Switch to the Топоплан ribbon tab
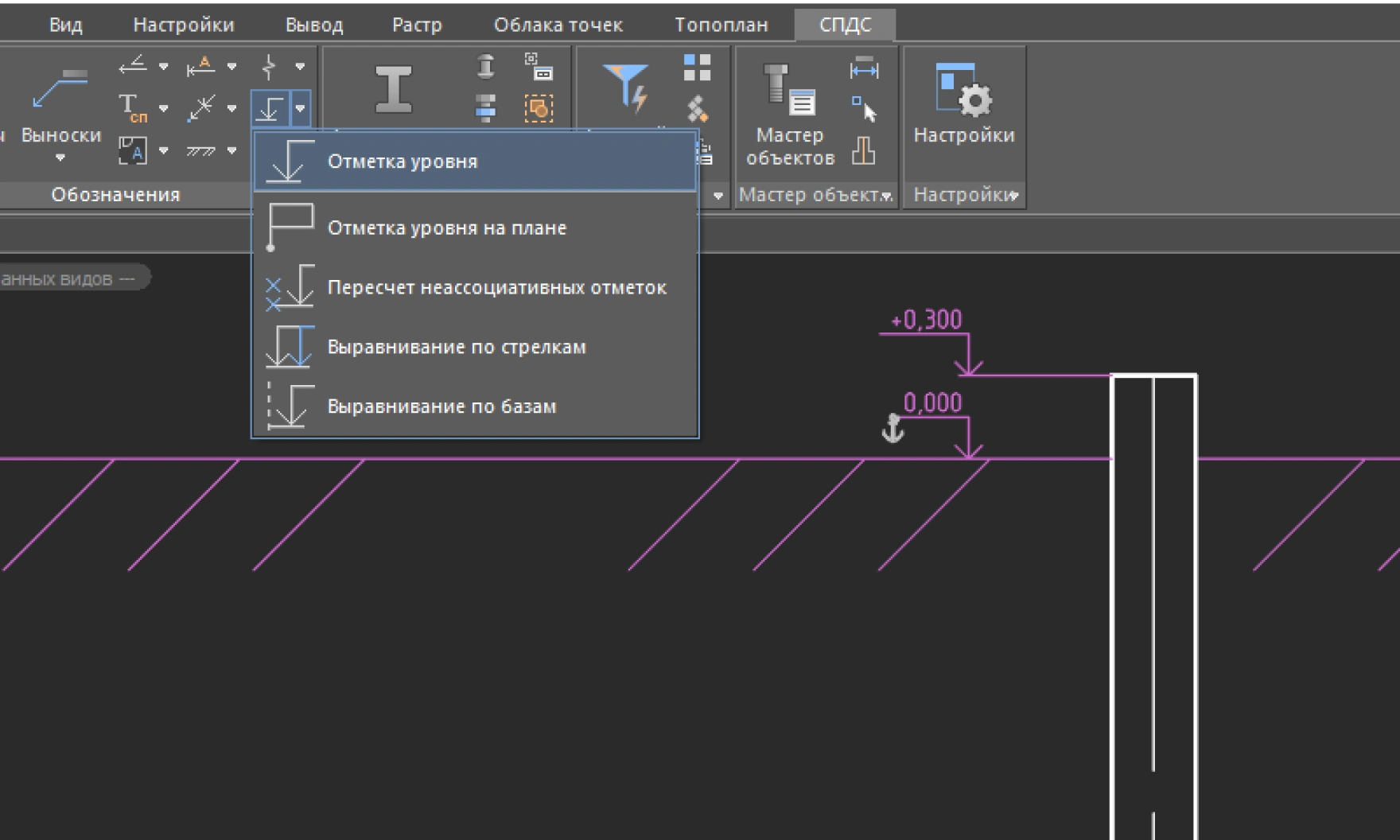Image resolution: width=1400 pixels, height=840 pixels. 721,25
